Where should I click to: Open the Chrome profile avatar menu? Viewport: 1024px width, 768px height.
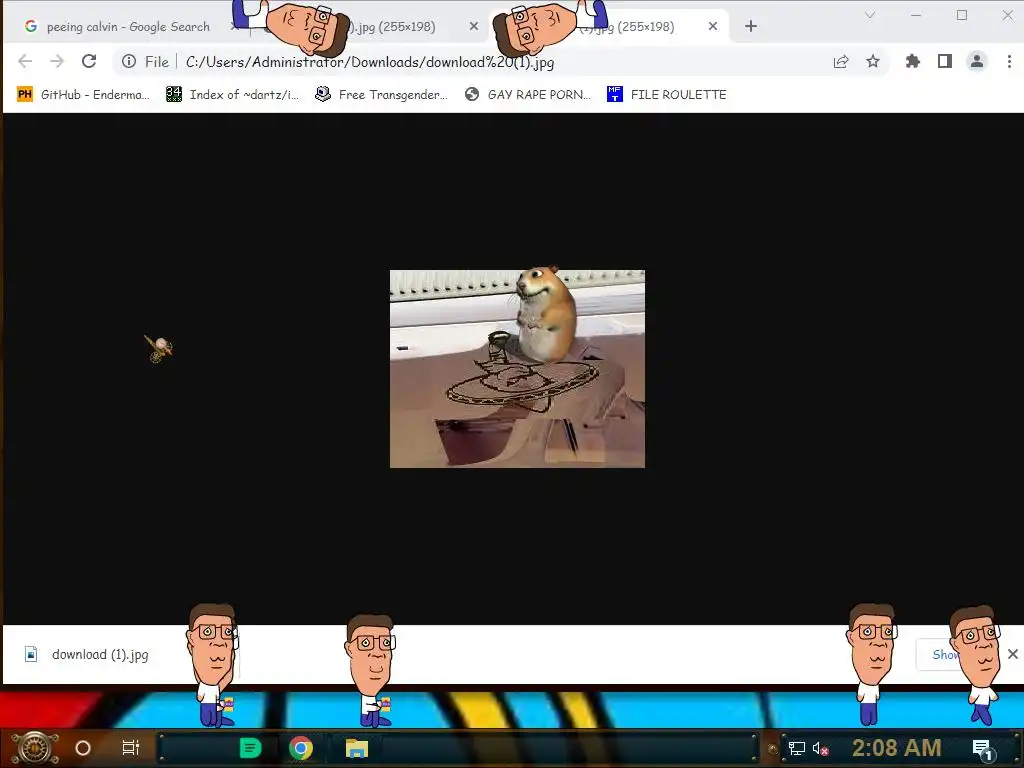(976, 61)
